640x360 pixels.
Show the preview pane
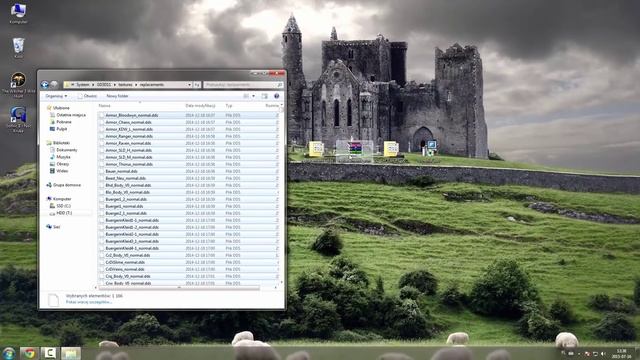tap(264, 96)
